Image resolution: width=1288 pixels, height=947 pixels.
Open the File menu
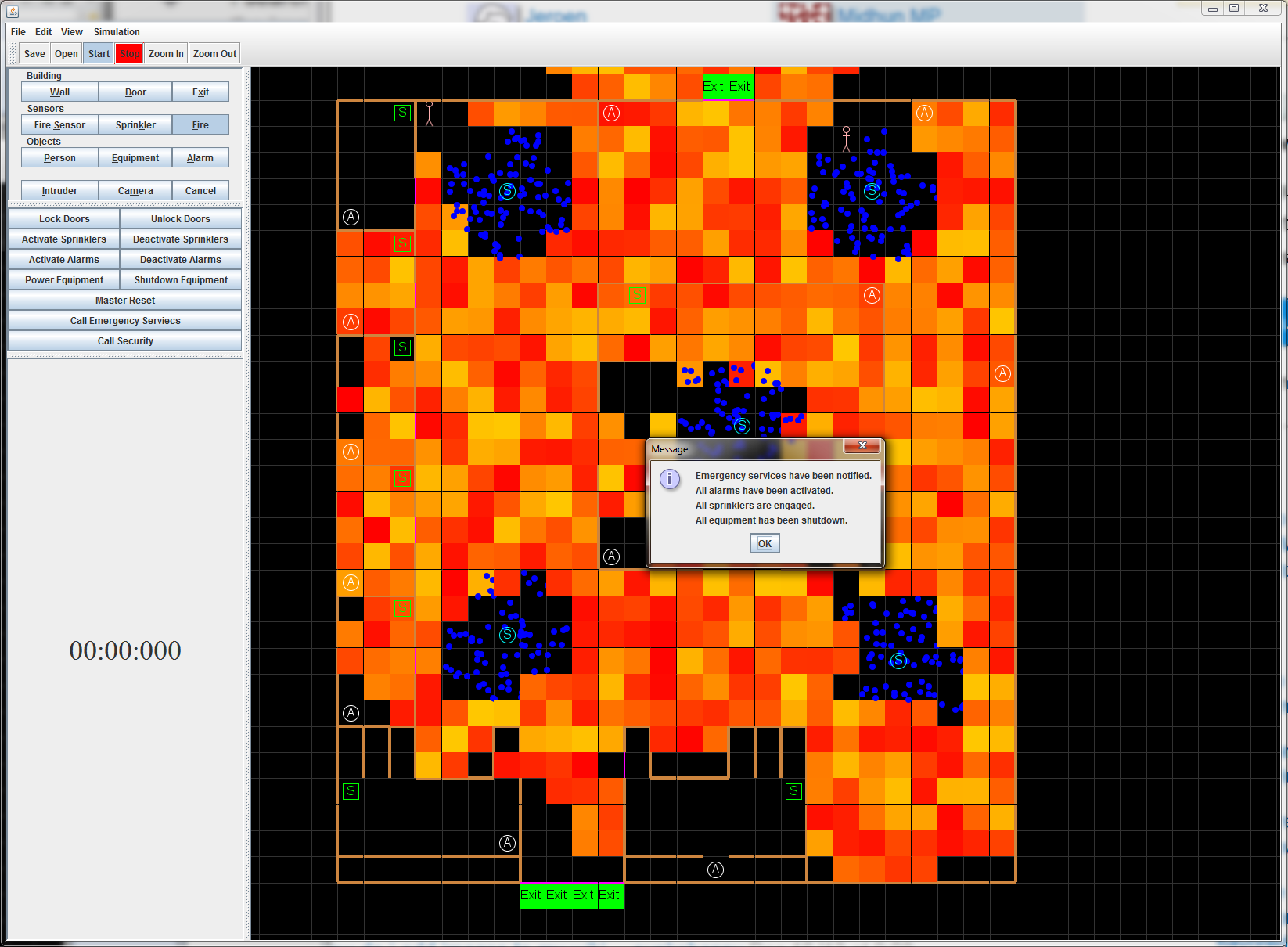click(x=18, y=32)
